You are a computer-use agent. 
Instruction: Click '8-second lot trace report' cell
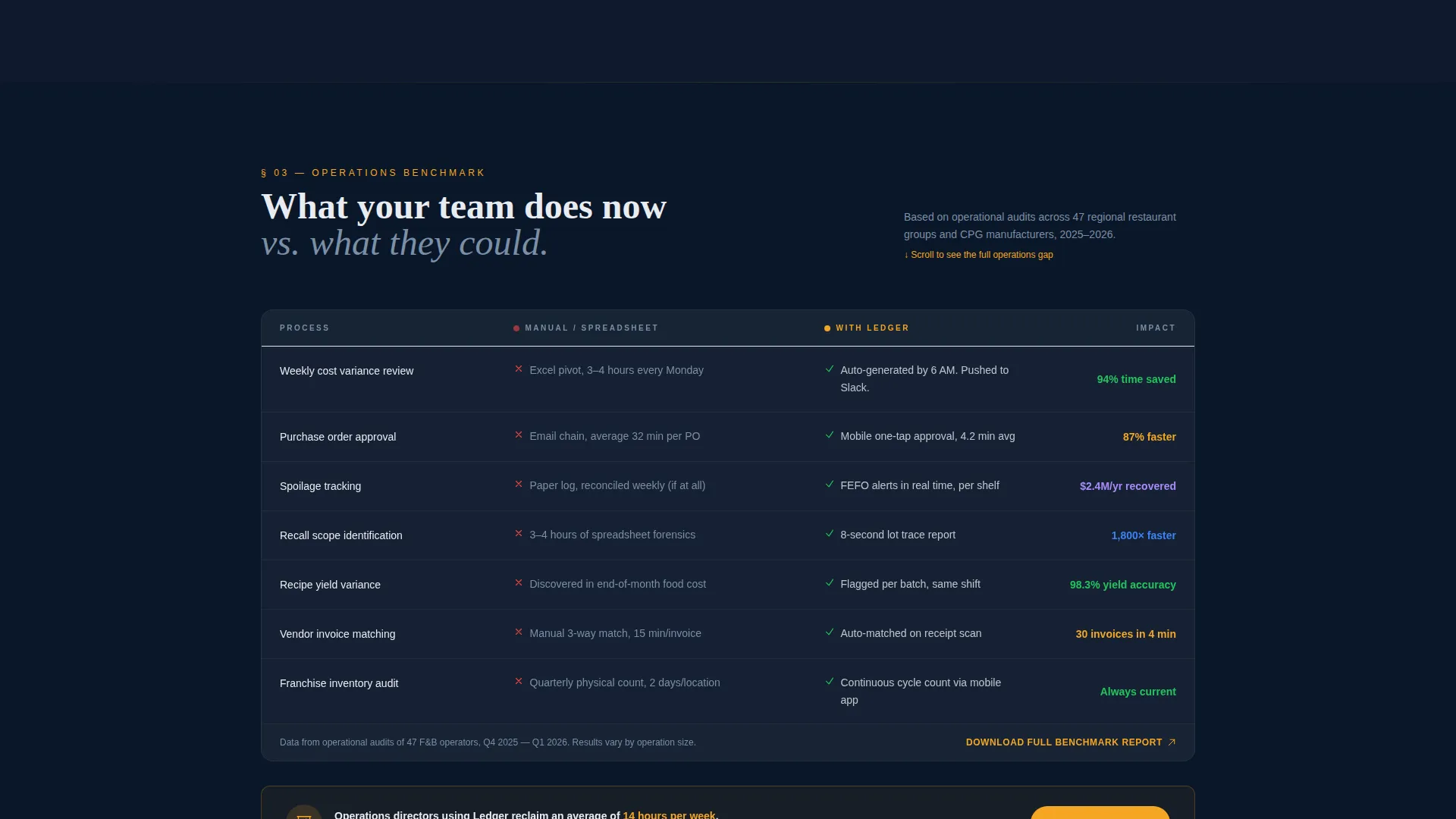(898, 535)
